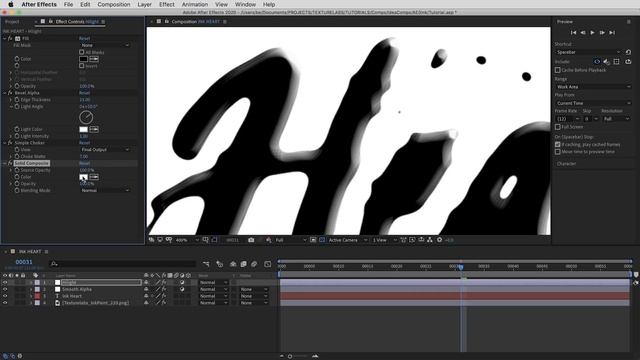Open the Fill Mask dropdown
The image size is (640, 360).
[105, 45]
